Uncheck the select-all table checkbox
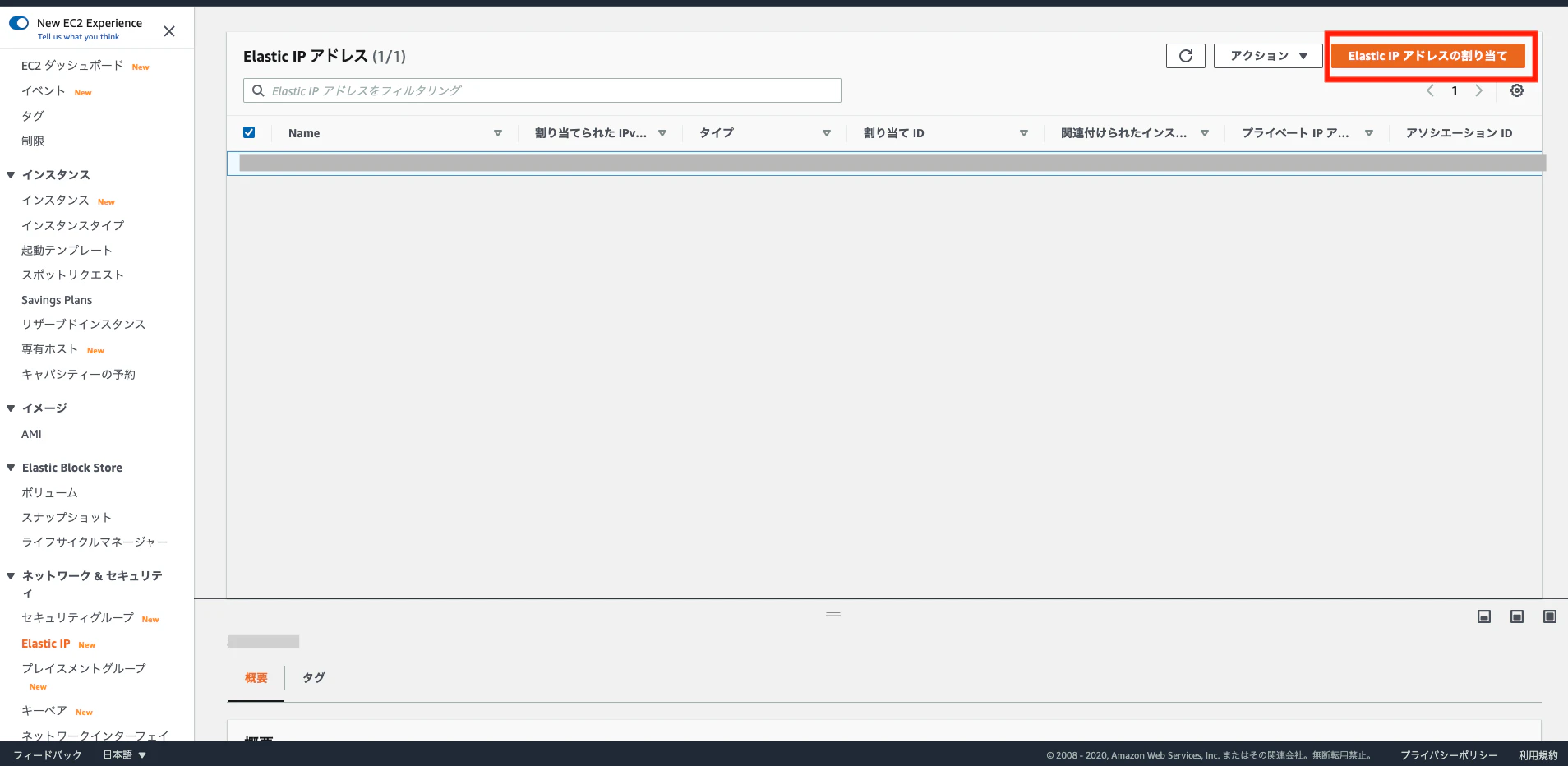The width and height of the screenshot is (1568, 766). click(x=249, y=132)
